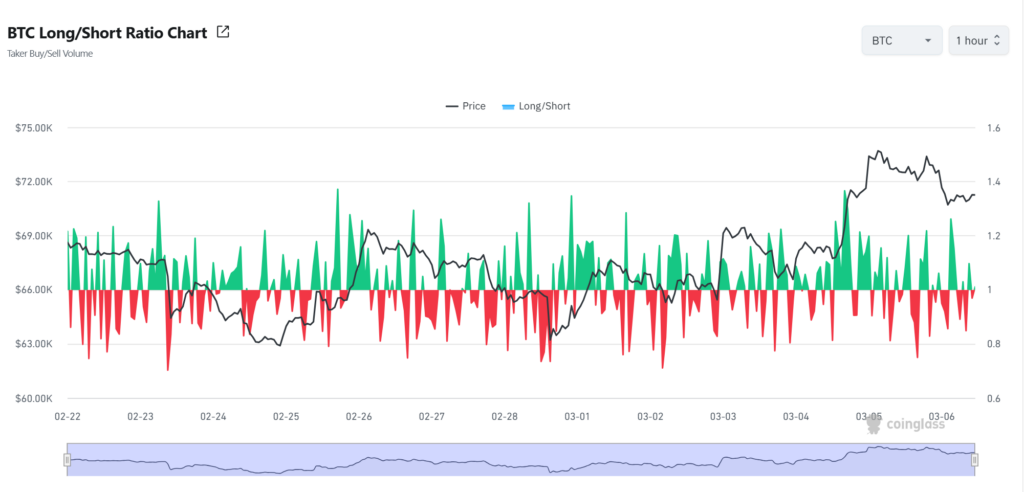Open the BTC coin selector dropdown
The width and height of the screenshot is (1024, 492).
[x=901, y=41]
